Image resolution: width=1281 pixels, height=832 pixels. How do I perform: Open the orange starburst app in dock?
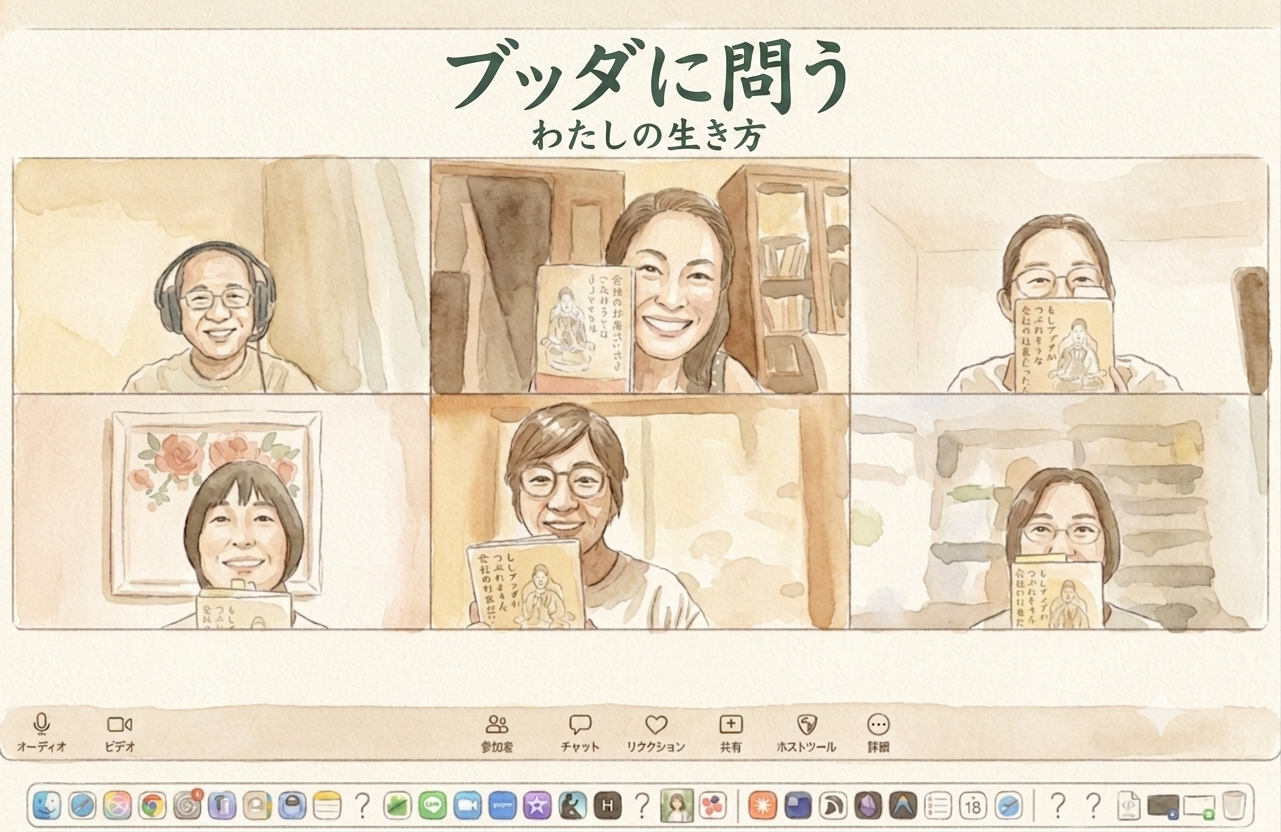763,805
